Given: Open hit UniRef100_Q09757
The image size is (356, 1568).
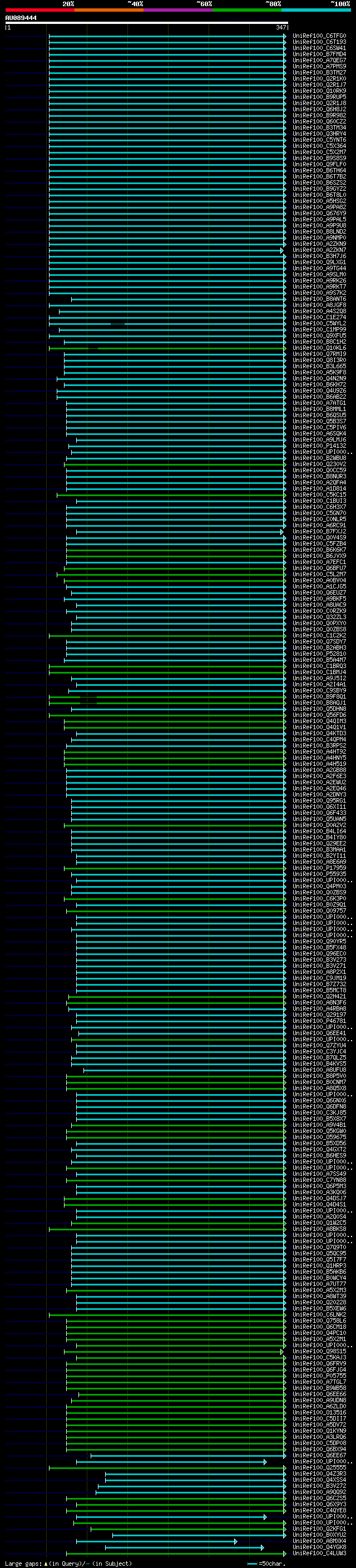Looking at the screenshot, I should point(319,911).
